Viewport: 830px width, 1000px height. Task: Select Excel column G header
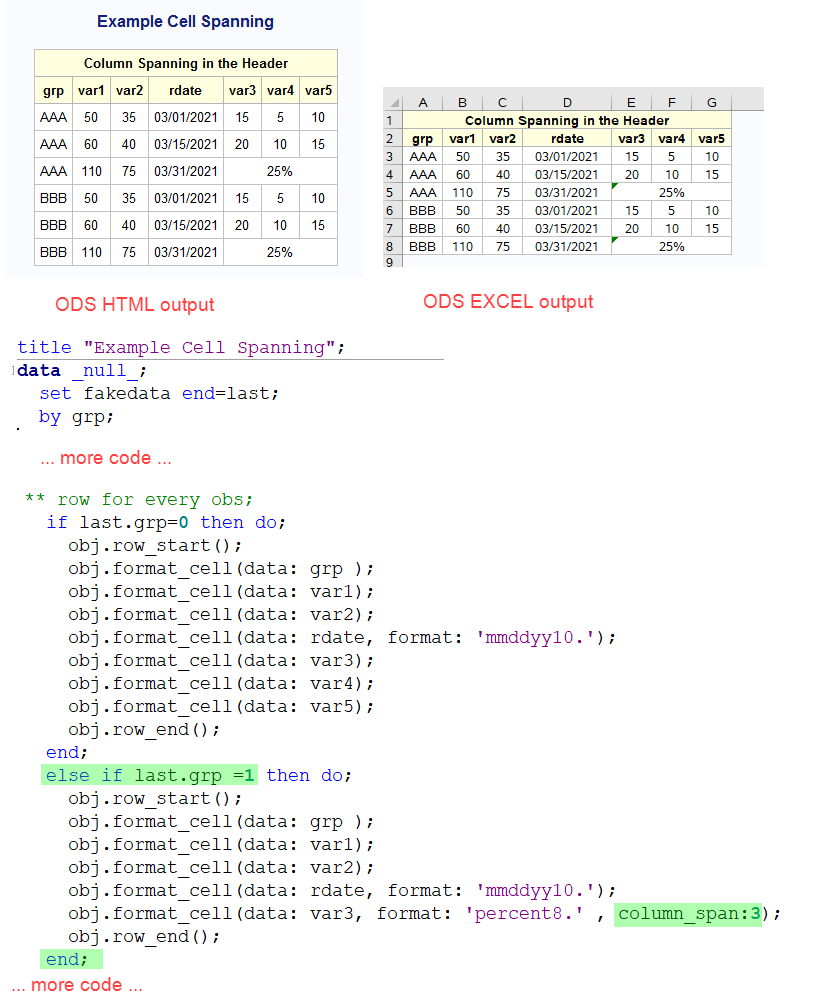711,102
